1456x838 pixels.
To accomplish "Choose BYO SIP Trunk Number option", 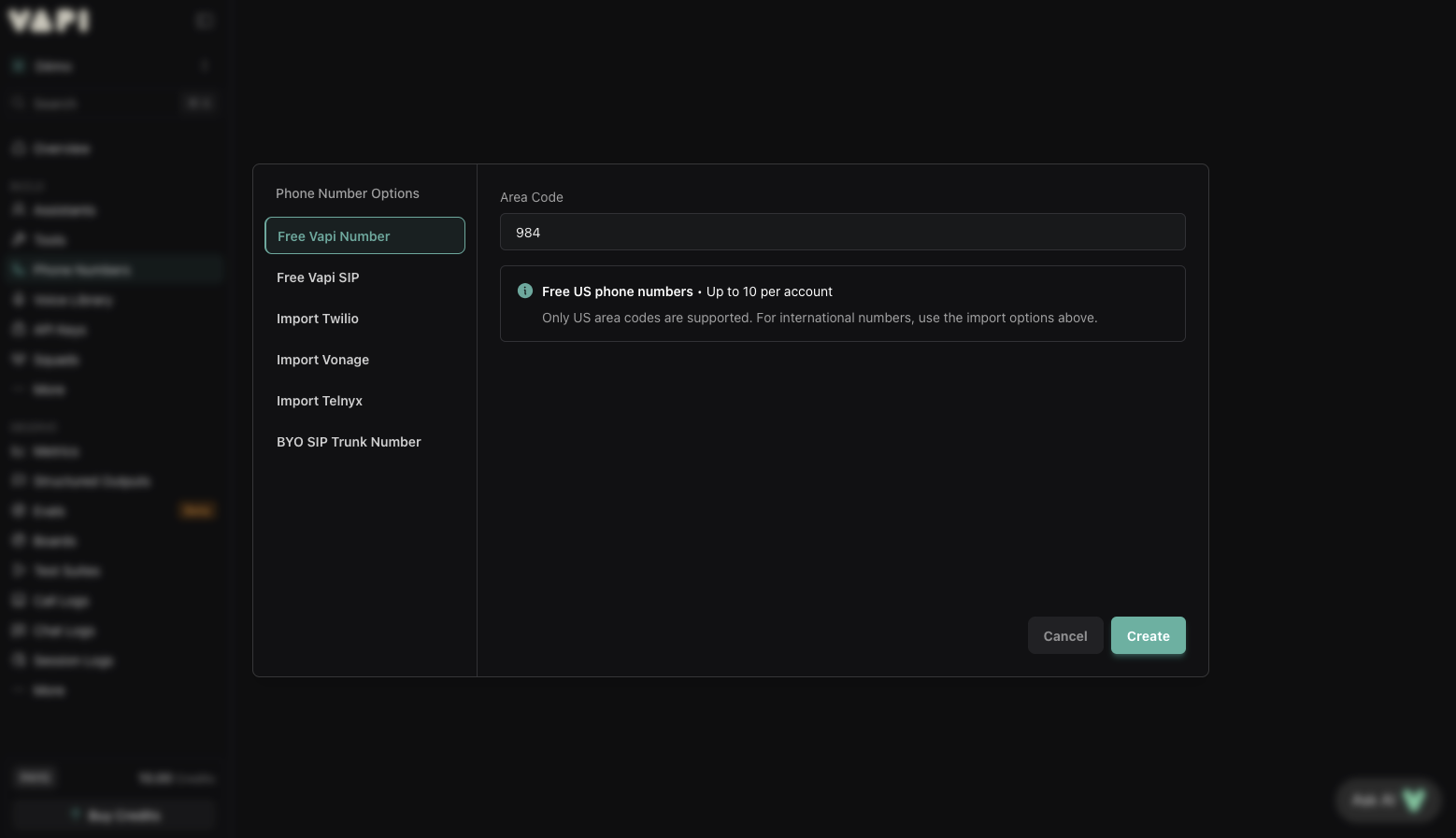I will click(364, 441).
